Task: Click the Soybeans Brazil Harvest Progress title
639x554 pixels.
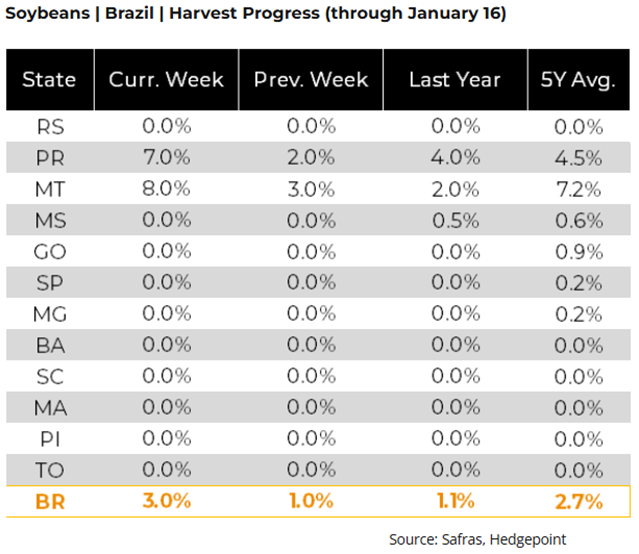Action: [256, 15]
